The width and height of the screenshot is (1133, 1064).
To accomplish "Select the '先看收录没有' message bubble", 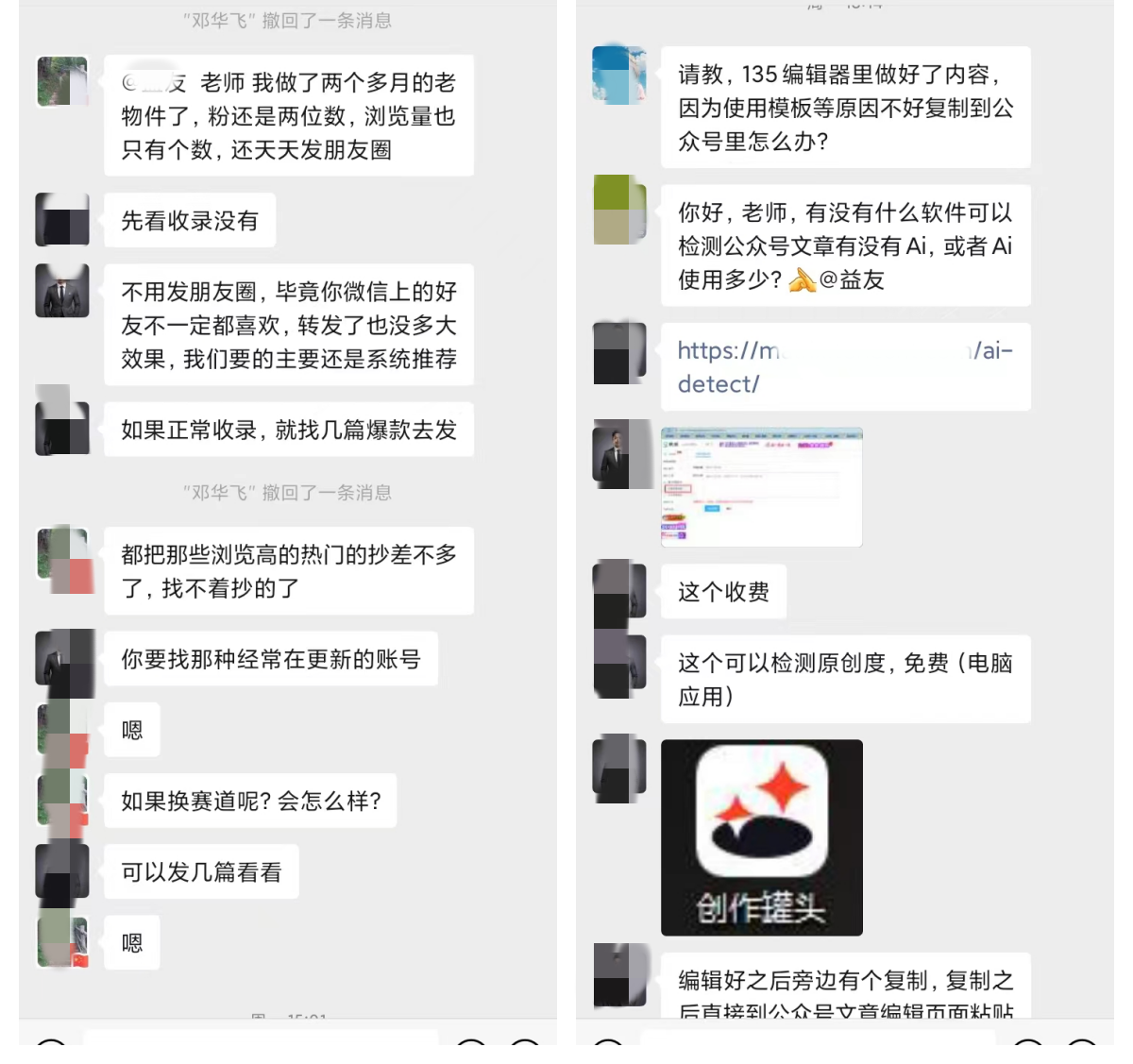I will point(190,220).
